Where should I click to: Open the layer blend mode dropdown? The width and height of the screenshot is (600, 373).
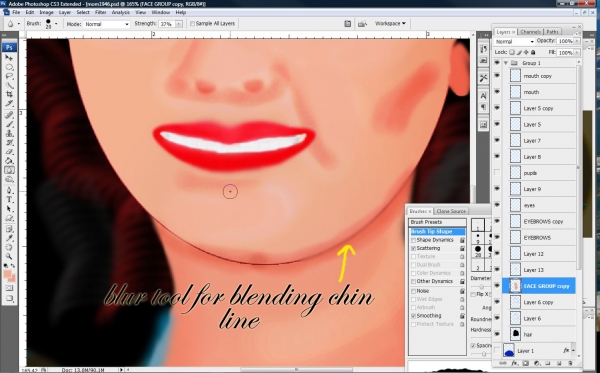click(514, 41)
